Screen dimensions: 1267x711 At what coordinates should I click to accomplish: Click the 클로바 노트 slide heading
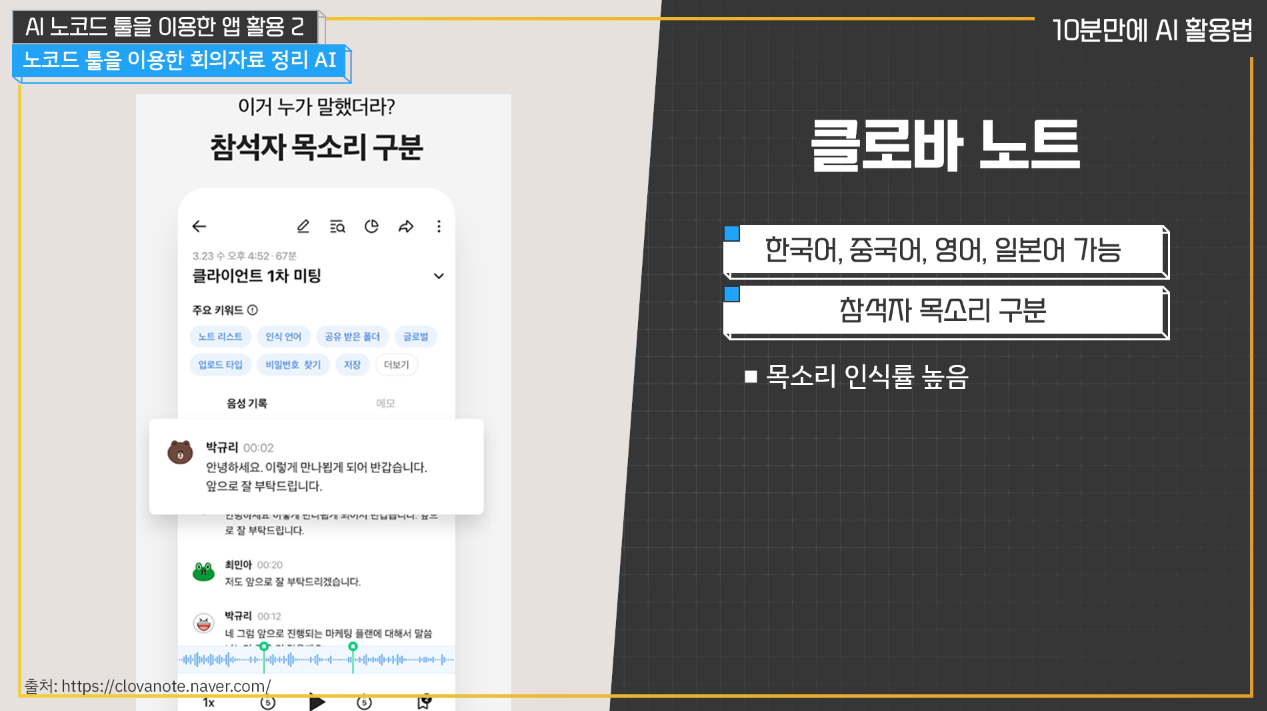pyautogui.click(x=944, y=146)
